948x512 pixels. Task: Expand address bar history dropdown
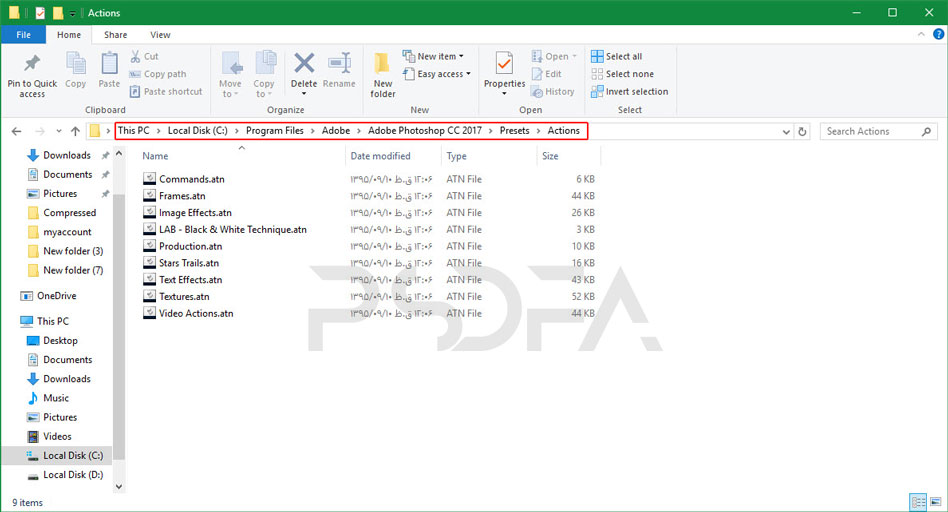click(786, 131)
